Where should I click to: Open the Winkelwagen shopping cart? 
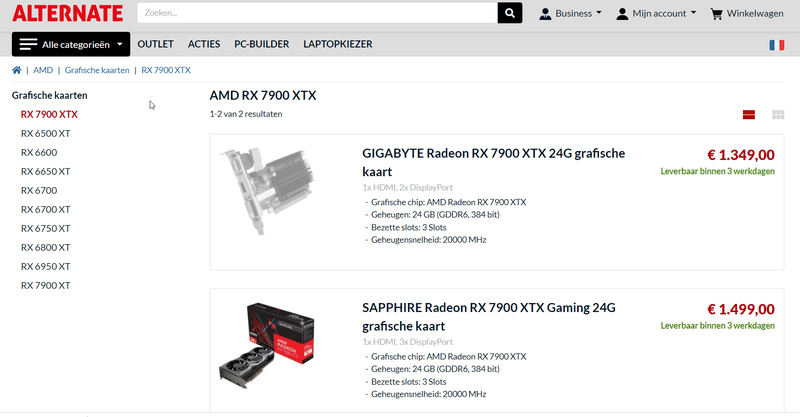coord(747,14)
